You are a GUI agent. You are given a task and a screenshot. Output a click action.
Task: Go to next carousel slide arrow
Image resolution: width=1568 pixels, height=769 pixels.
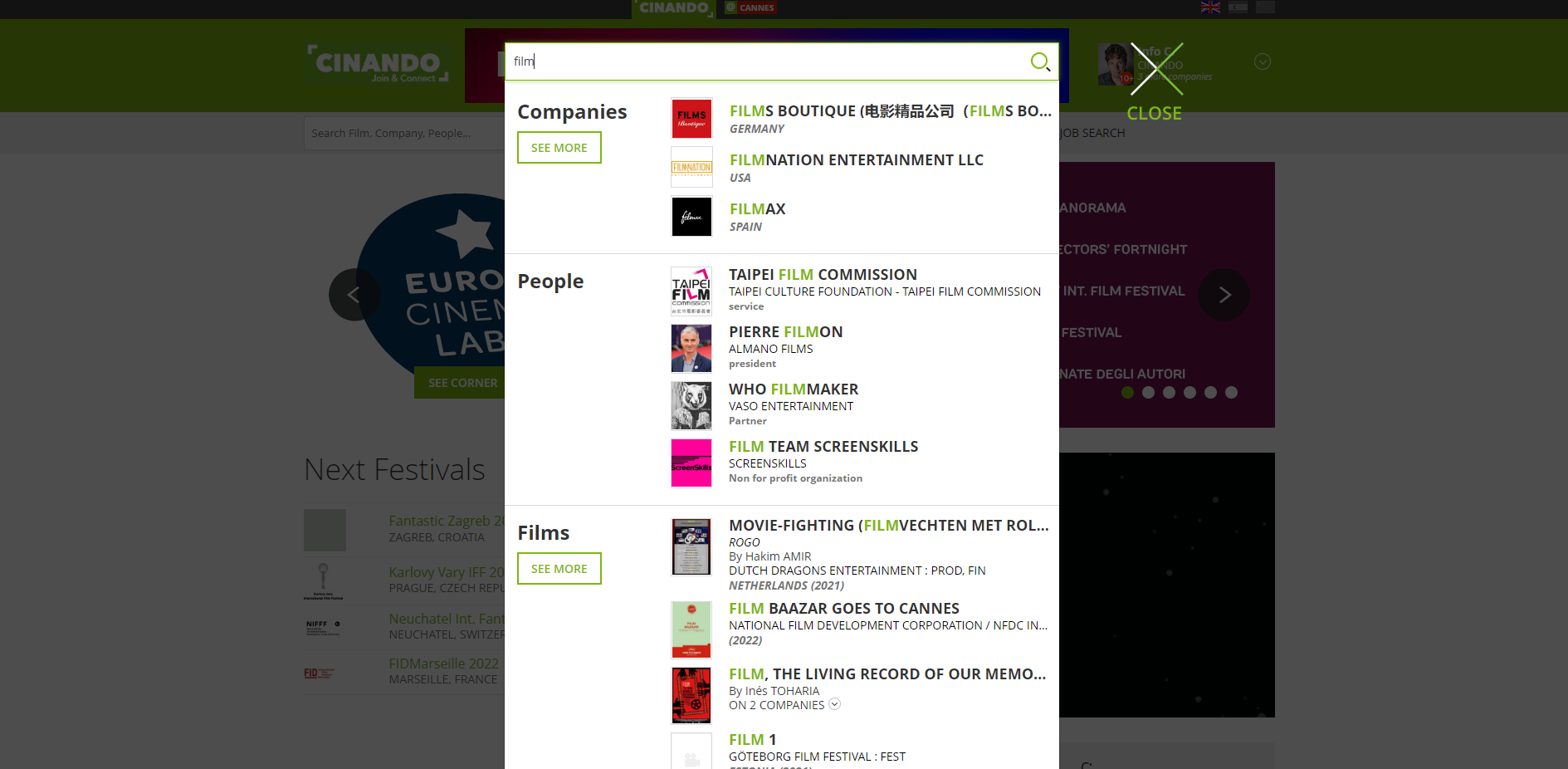(x=1224, y=295)
